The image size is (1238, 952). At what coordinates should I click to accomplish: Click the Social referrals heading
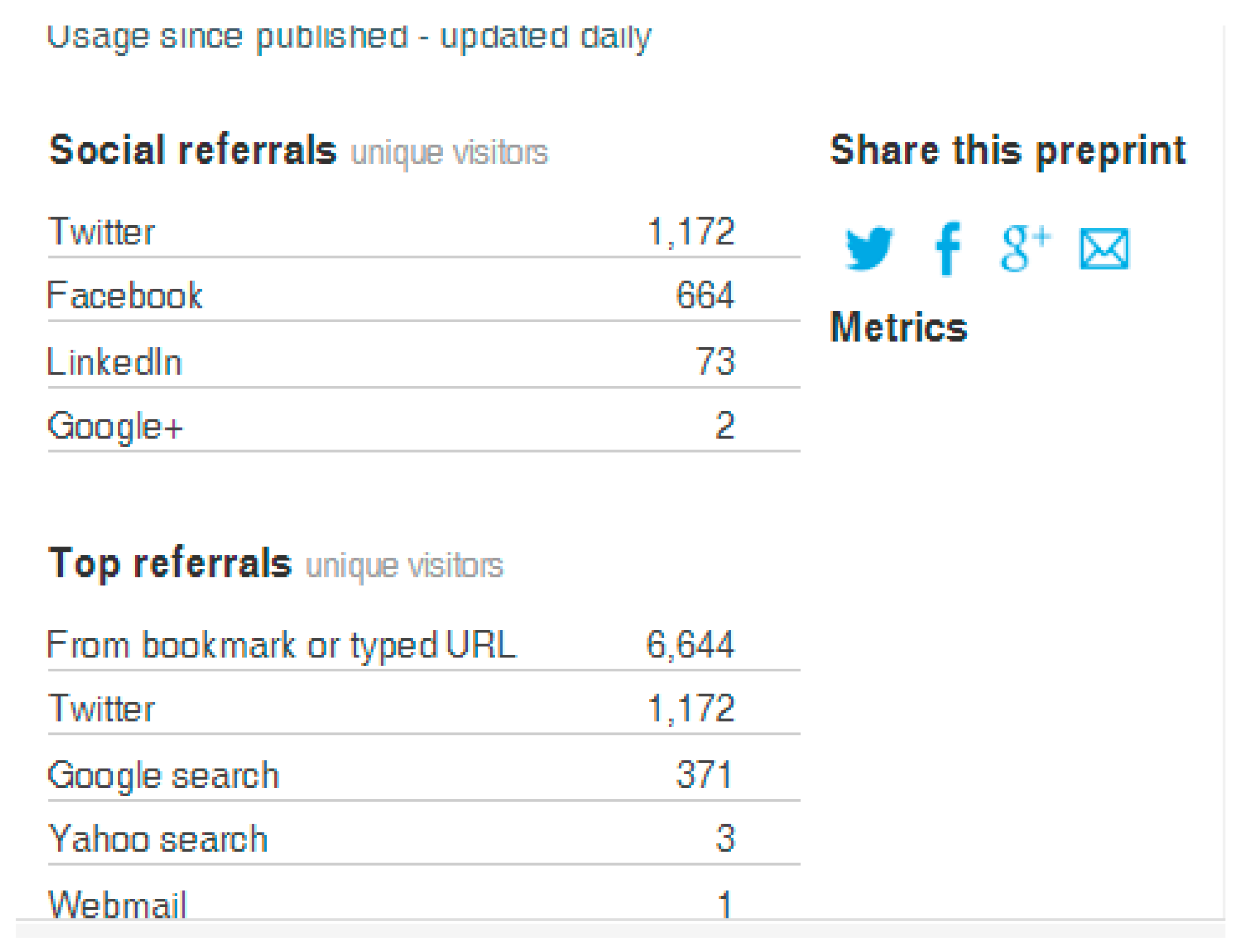tap(193, 150)
